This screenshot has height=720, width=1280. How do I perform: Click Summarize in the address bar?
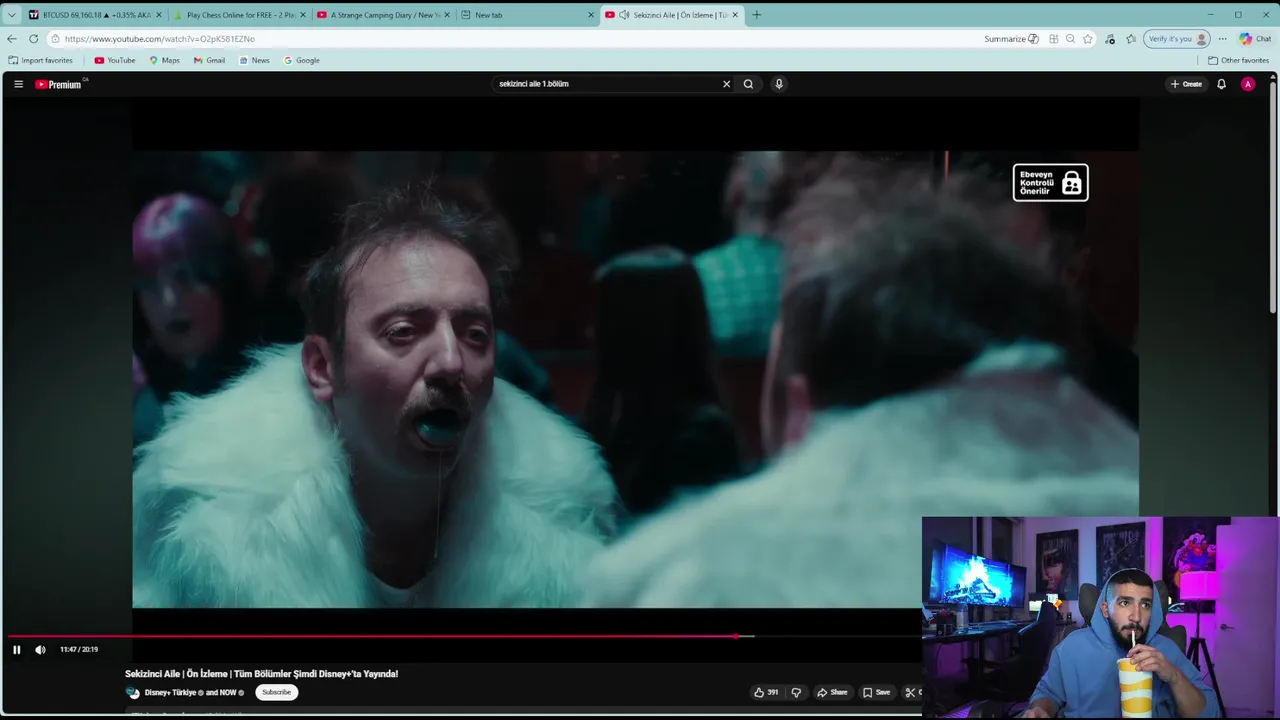coord(1011,39)
